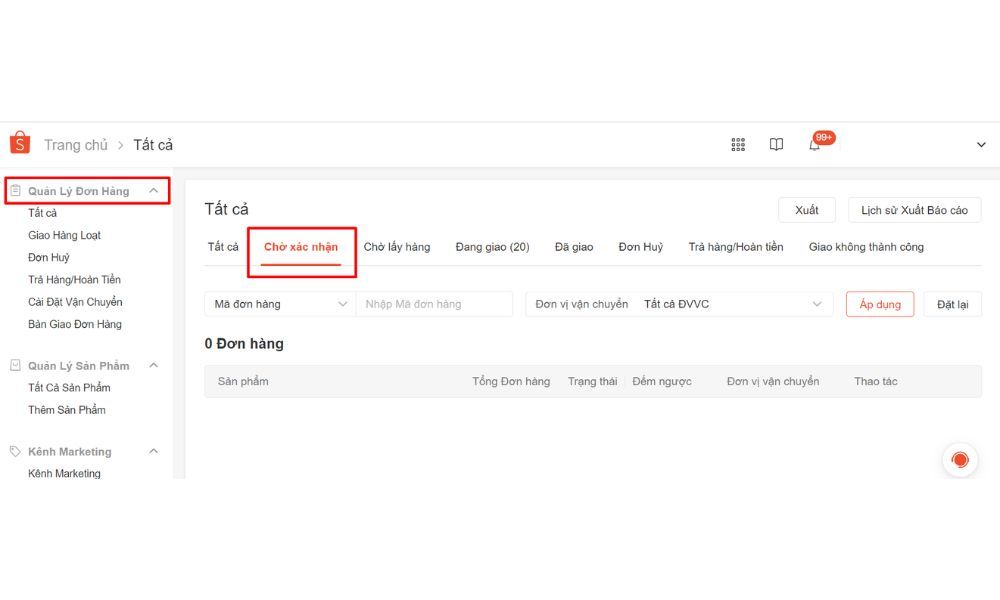Image resolution: width=1000 pixels, height=600 pixels.
Task: Collapse the Quản Lý Sản Phẩm section
Action: [x=154, y=365]
